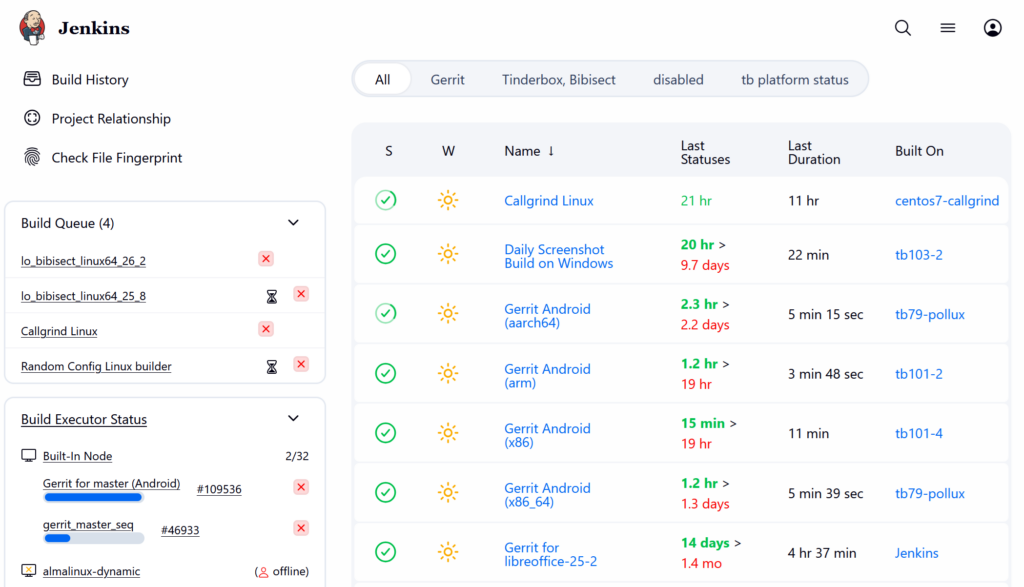Abort Gerrit for master (Android) build
This screenshot has width=1024, height=587.
click(301, 487)
